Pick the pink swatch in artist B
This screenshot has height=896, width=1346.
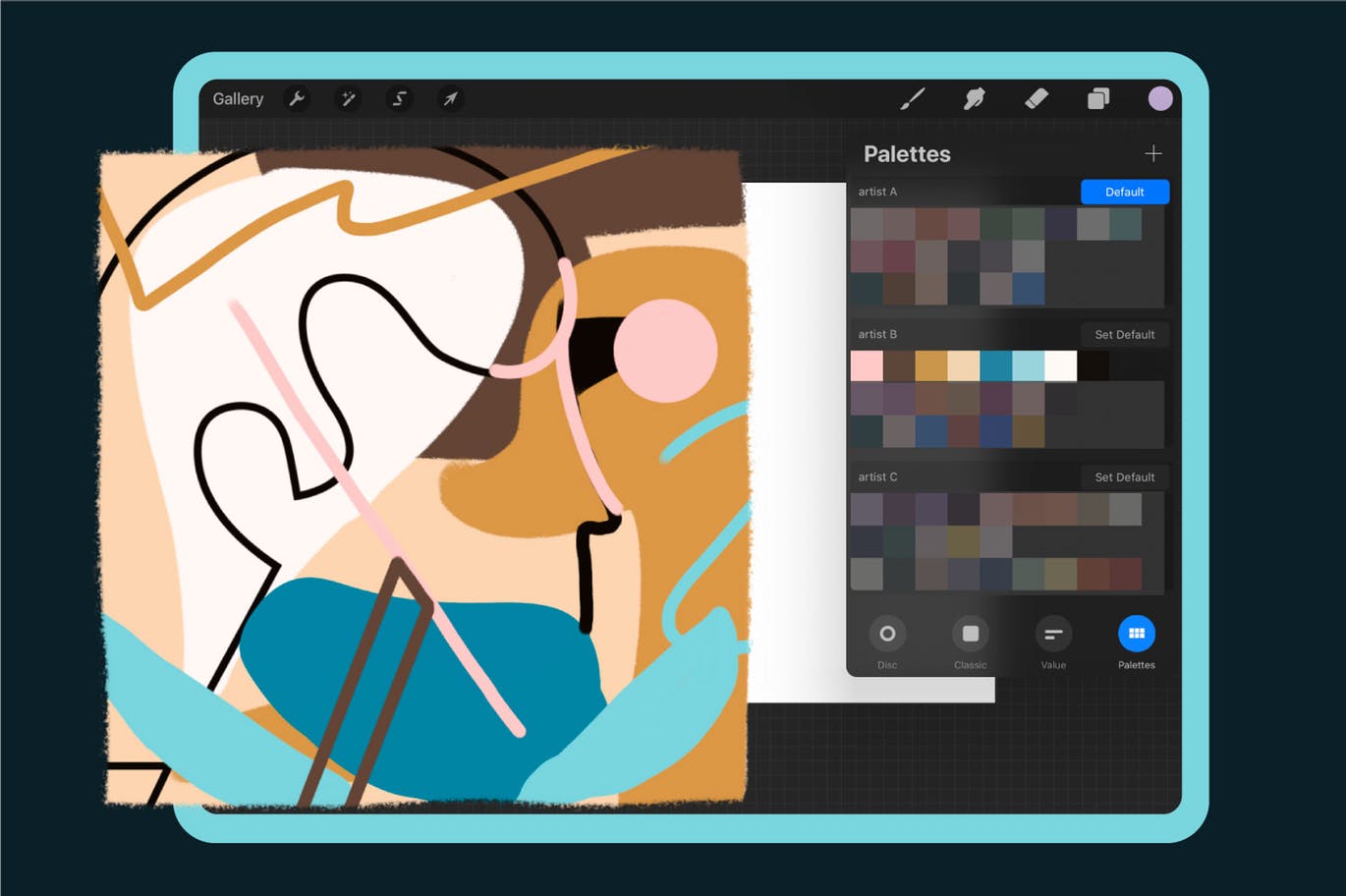tap(867, 365)
